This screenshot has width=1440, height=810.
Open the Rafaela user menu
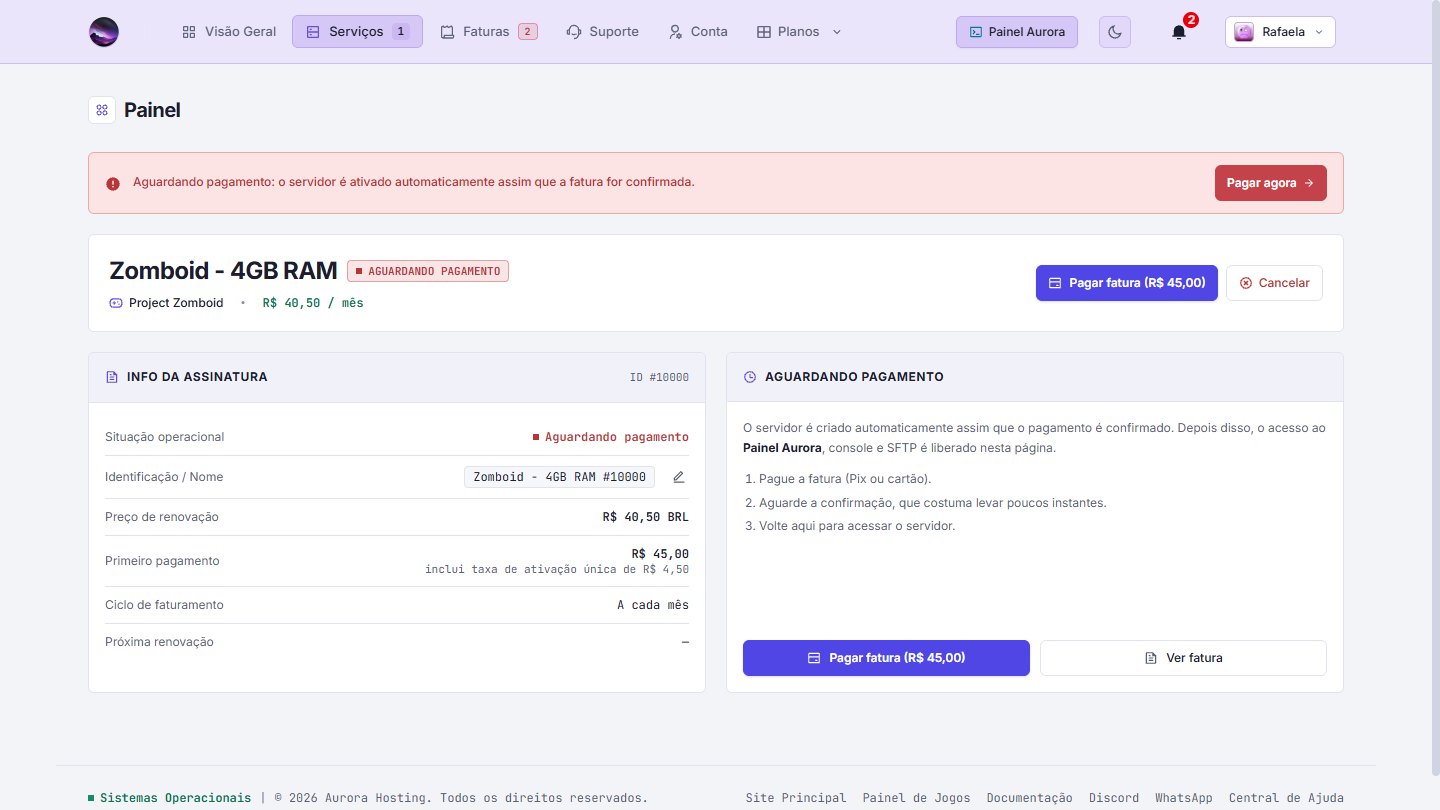point(1280,32)
